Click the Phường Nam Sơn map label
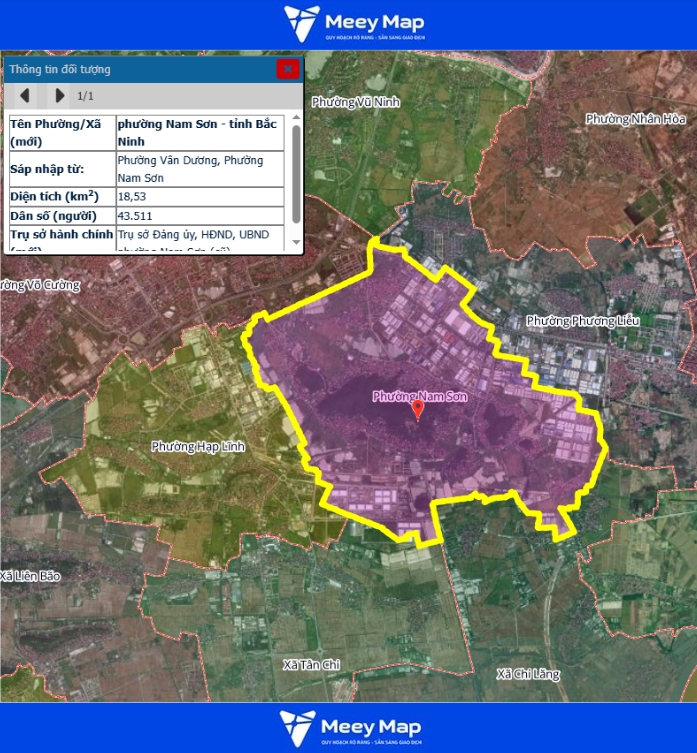697x753 pixels. tap(420, 397)
